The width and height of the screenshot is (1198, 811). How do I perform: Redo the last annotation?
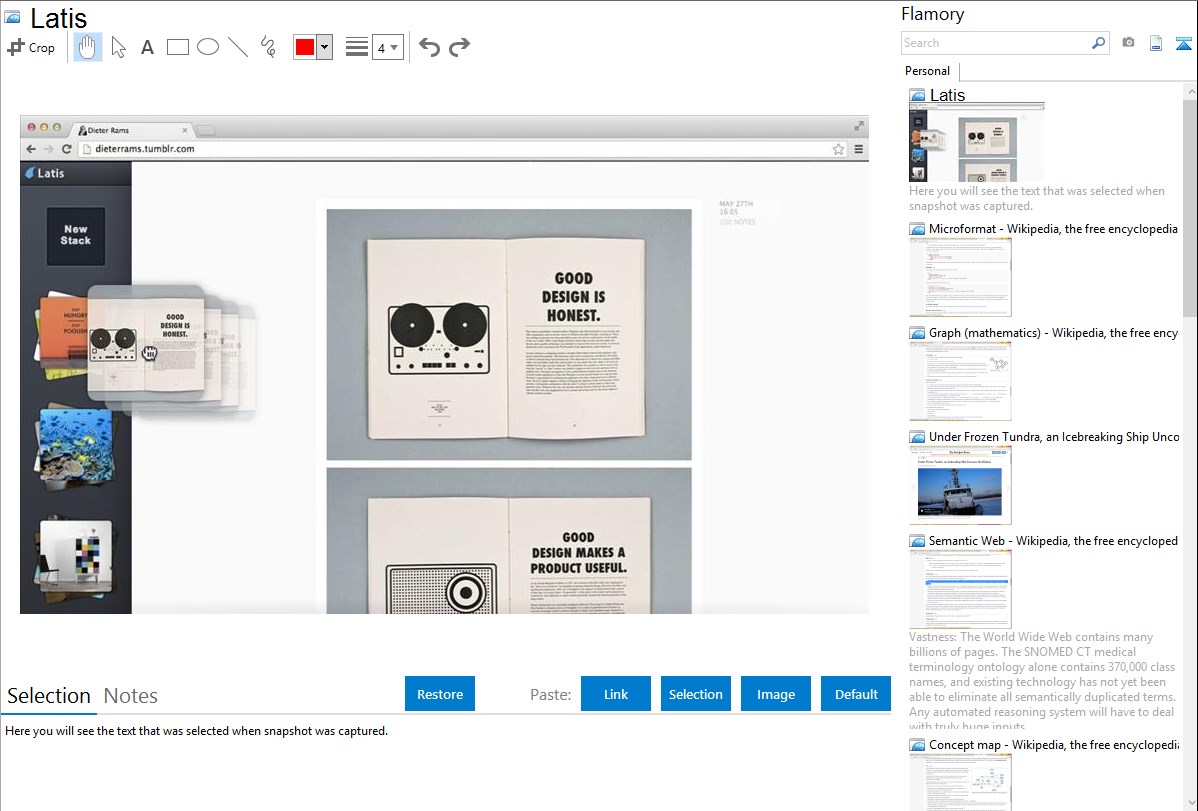(459, 47)
